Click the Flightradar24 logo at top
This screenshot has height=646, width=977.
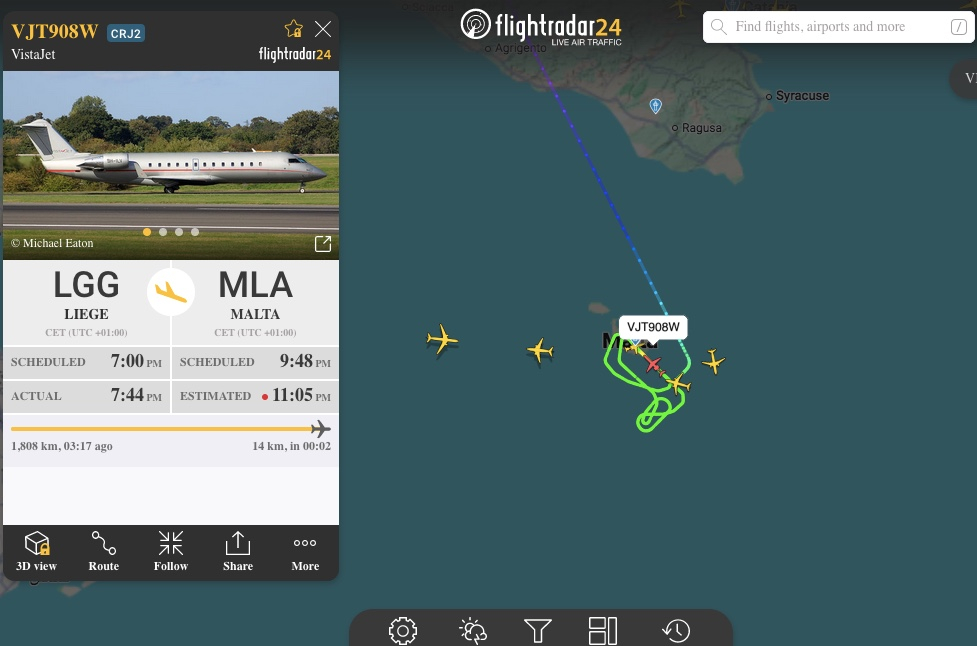tap(541, 27)
